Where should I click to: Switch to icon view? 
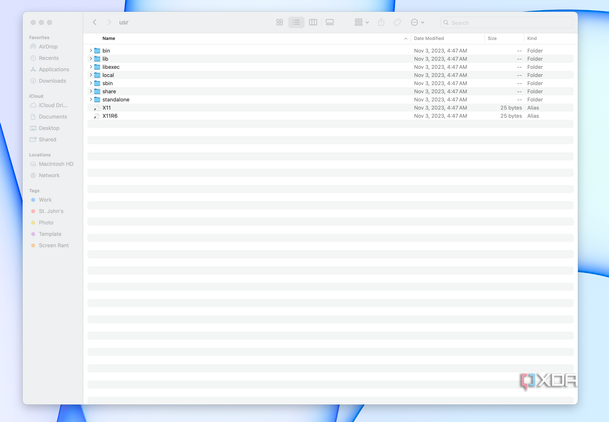279,23
